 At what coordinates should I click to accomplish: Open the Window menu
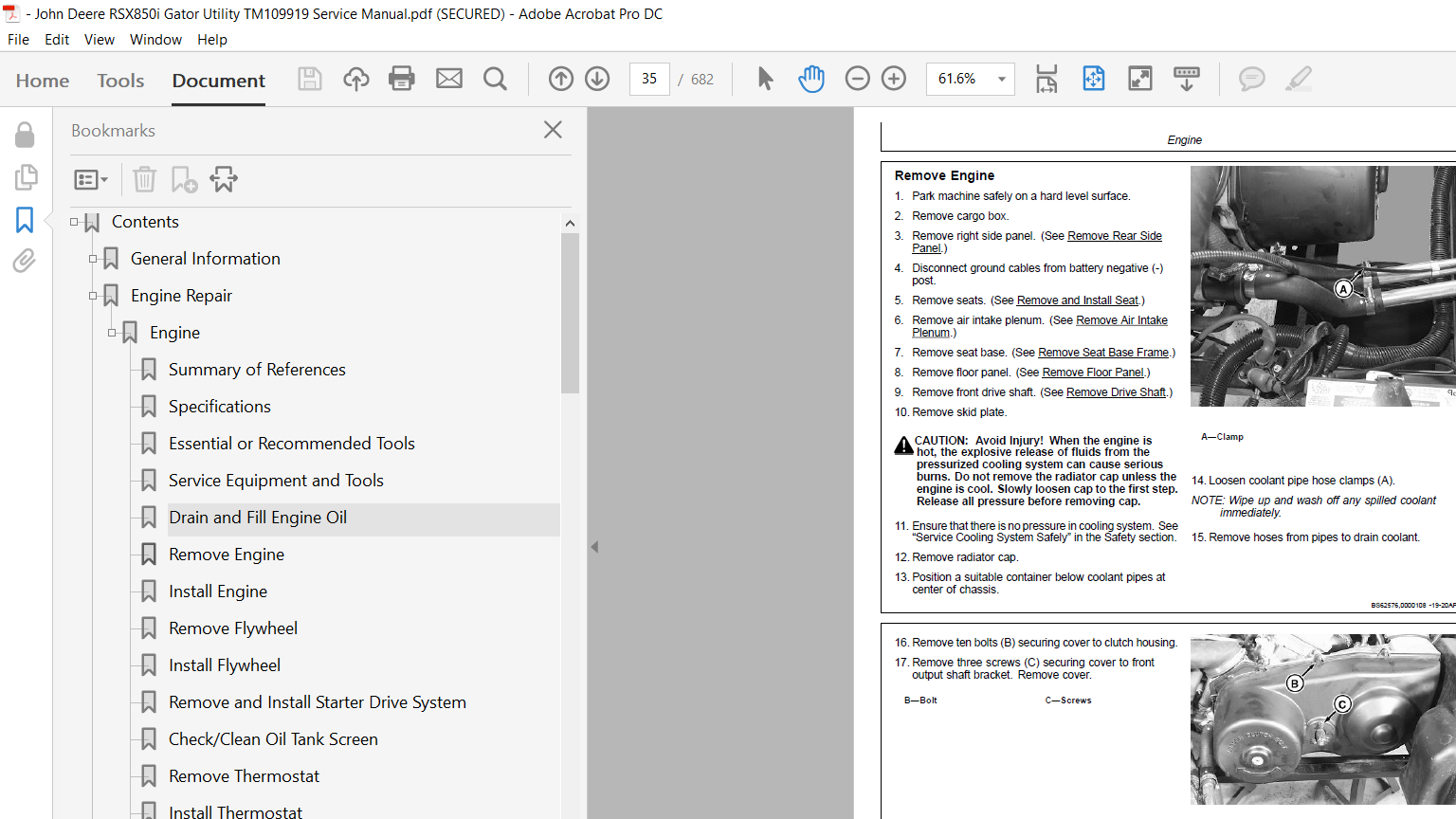coord(155,40)
